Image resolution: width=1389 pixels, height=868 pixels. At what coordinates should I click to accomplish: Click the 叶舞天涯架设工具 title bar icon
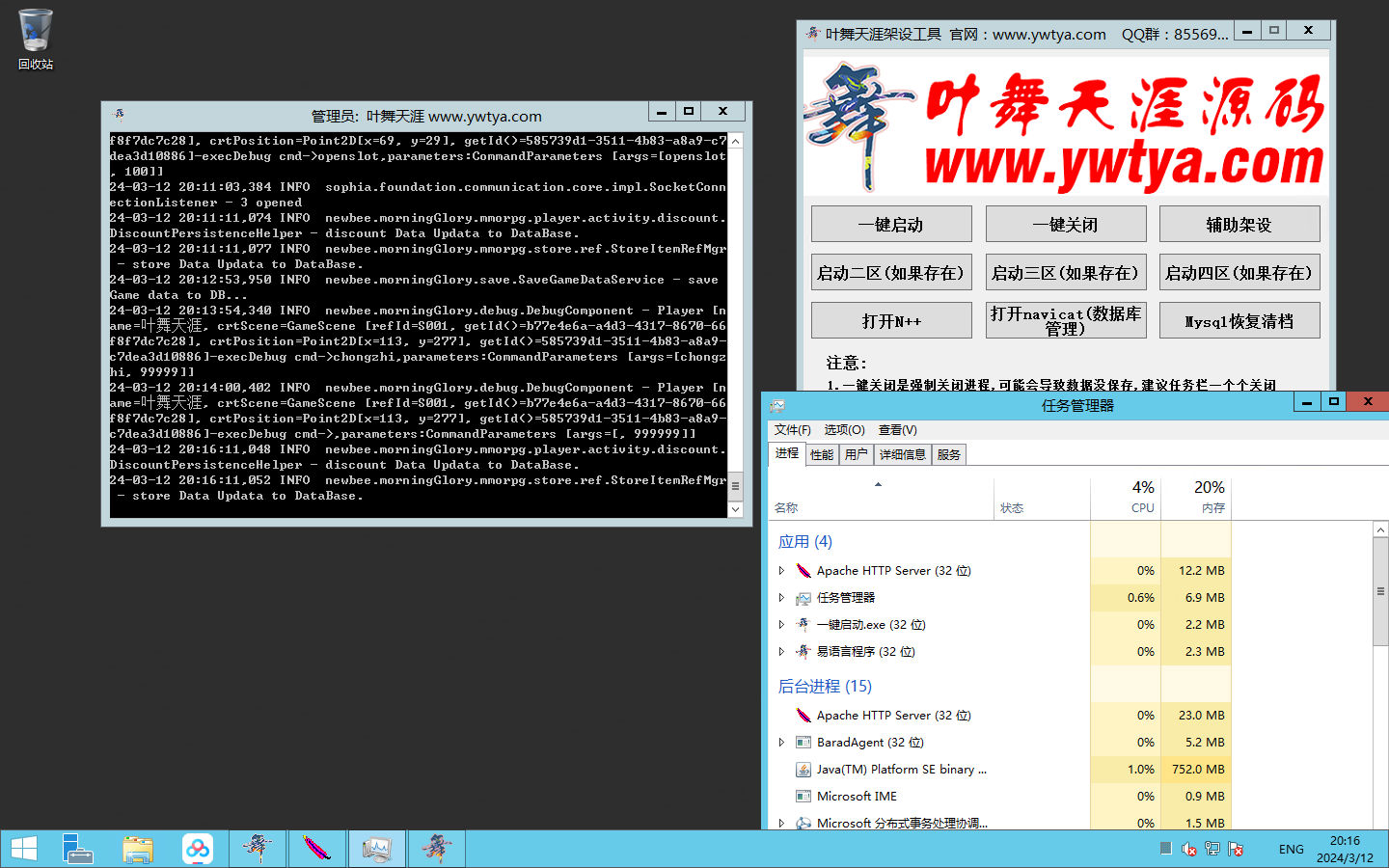coord(813,34)
